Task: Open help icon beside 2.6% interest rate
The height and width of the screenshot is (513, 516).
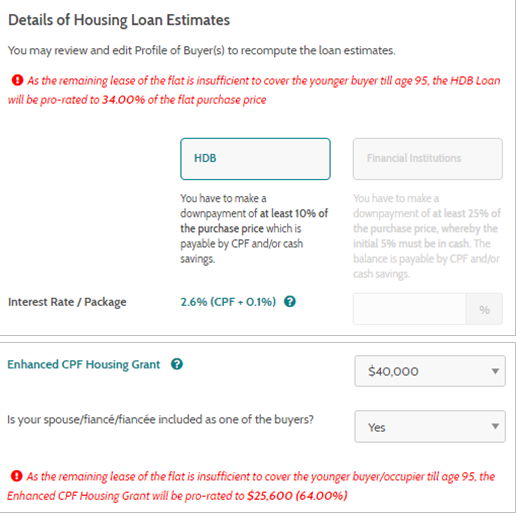Action: pos(290,302)
